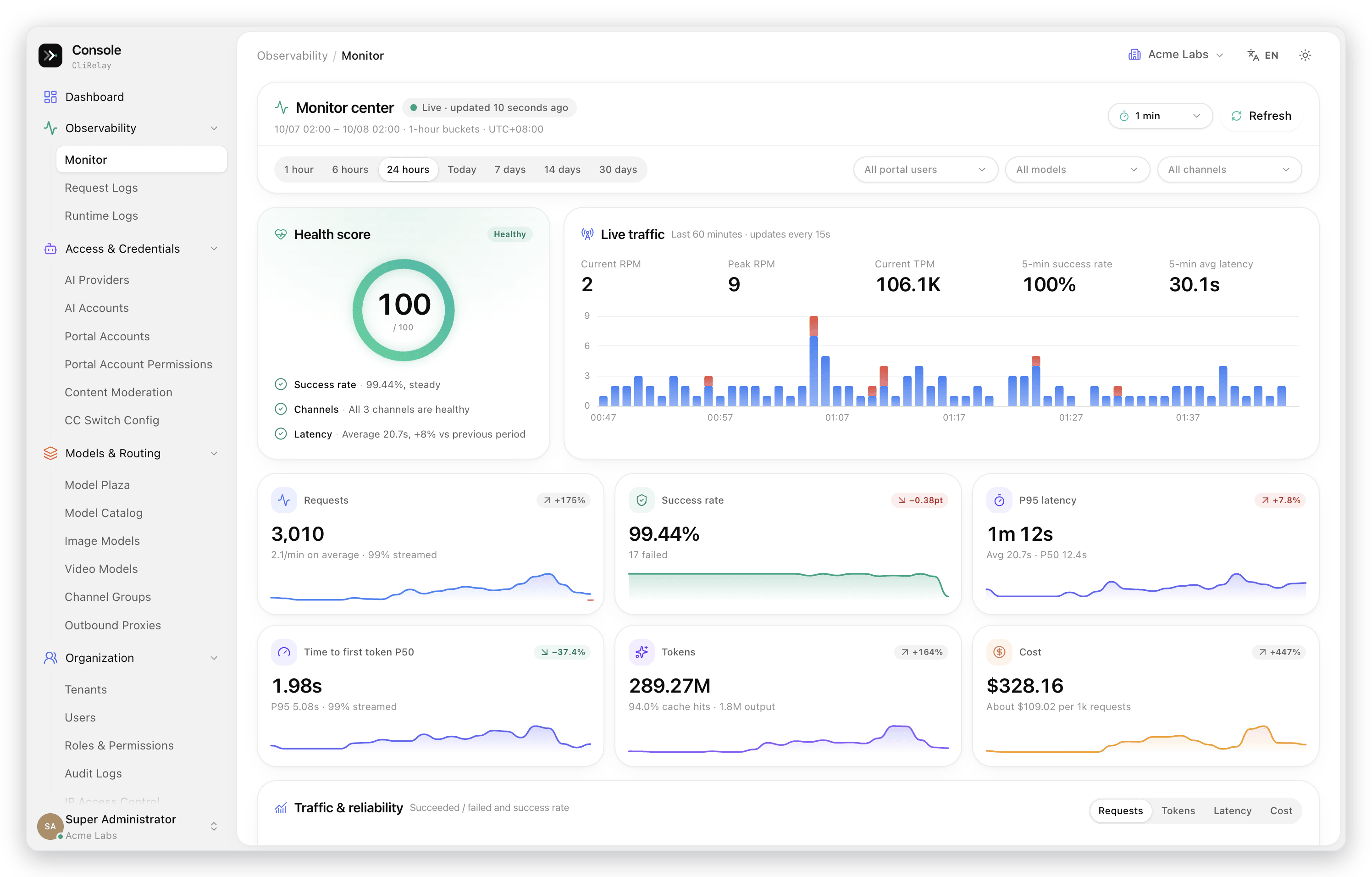Click the Traffic & reliability chart icon
The image size is (1372, 877).
coord(281,807)
